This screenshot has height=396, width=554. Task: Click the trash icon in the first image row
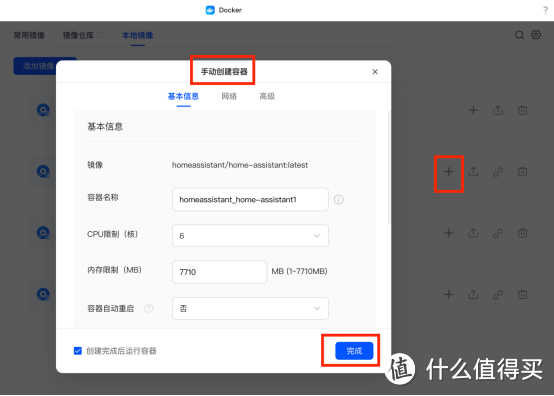[x=523, y=110]
